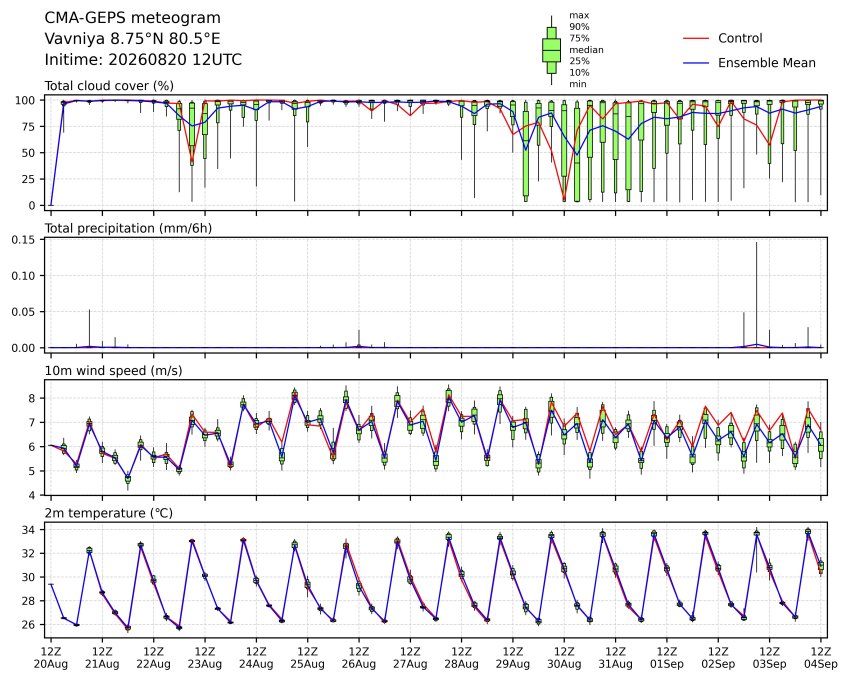Click the 12Z 04Sep axis tick label
849x681 pixels.
pyautogui.click(x=821, y=658)
